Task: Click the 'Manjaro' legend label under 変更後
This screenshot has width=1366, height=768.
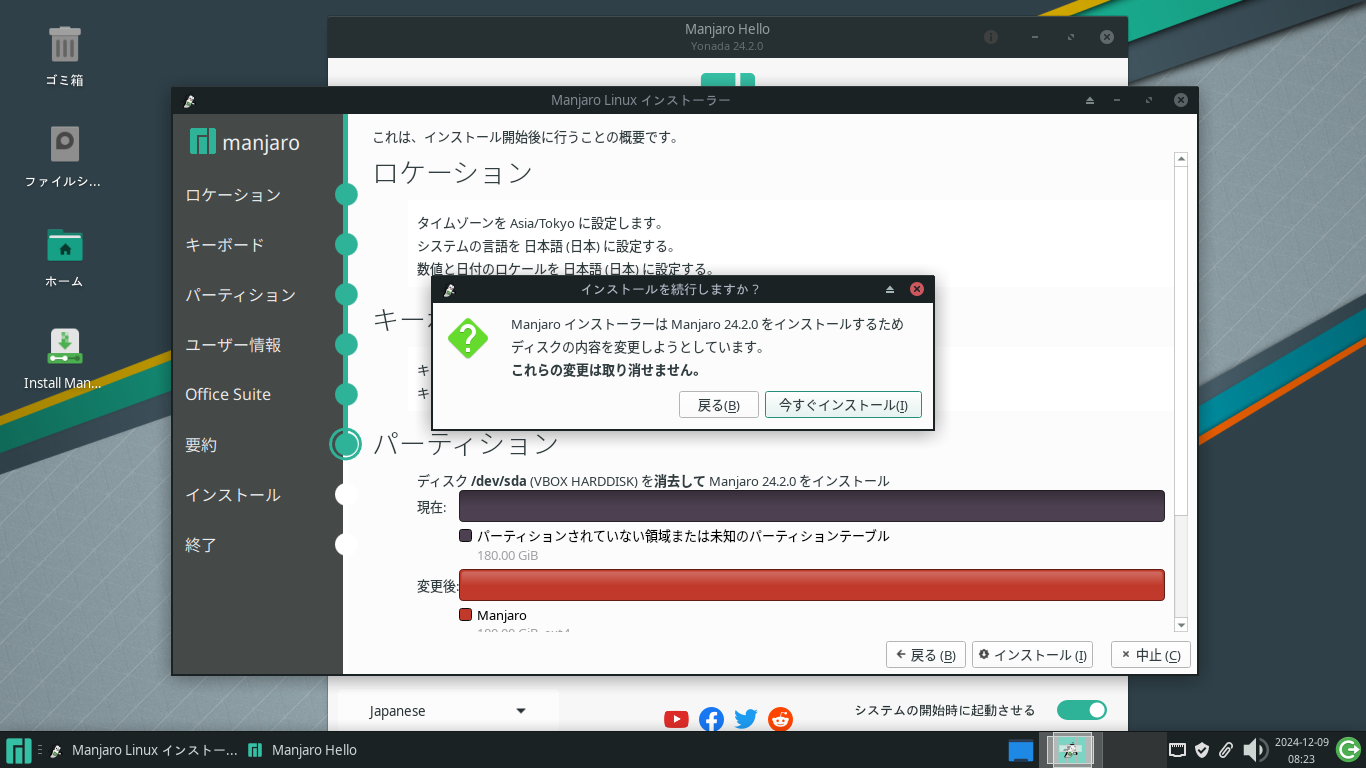Action: [502, 615]
